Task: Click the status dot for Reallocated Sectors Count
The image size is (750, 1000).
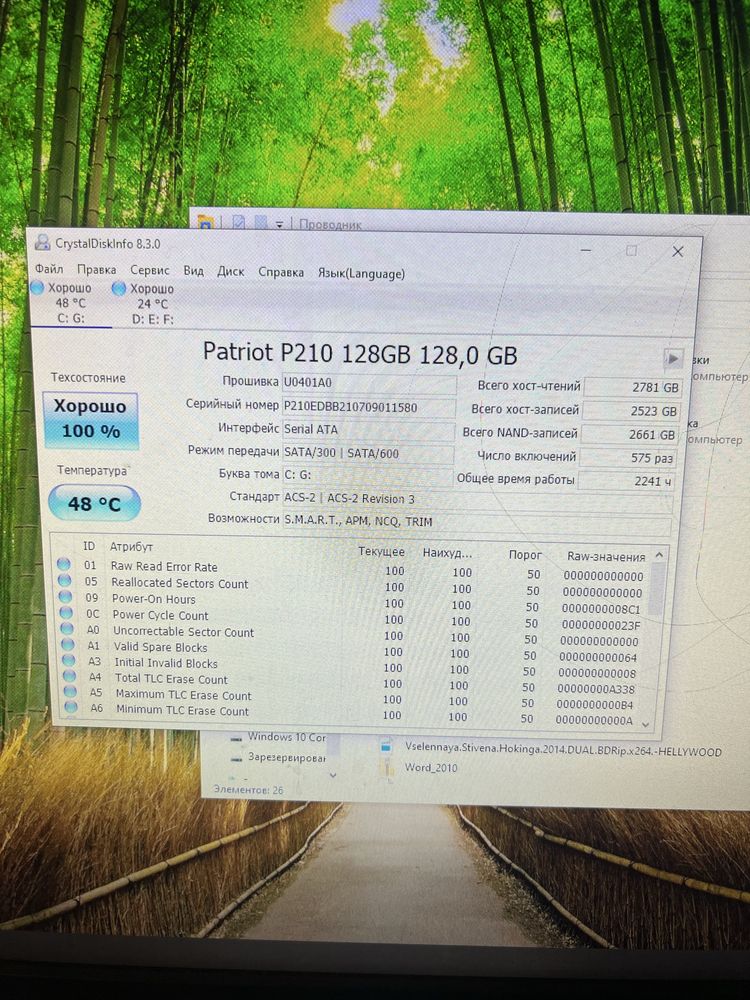Action: [x=64, y=580]
